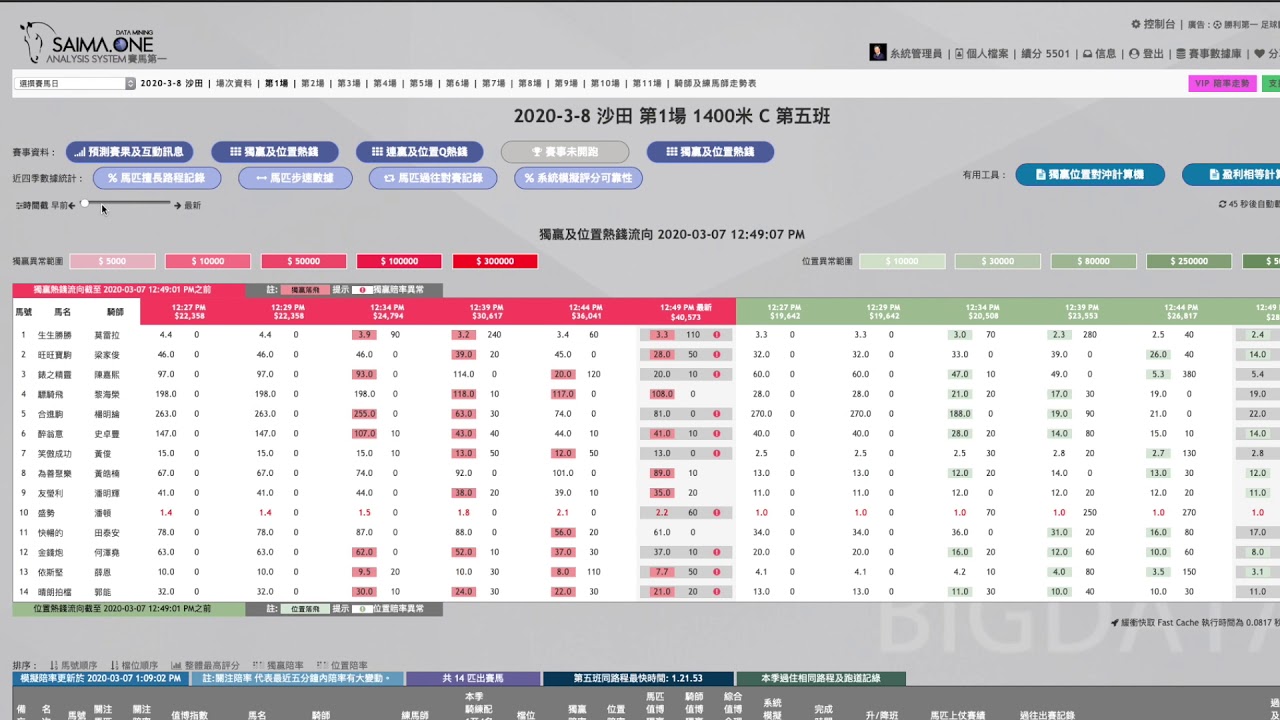The image size is (1280, 720).
Task: Select the $ 100000 win anomaly range
Action: (399, 261)
